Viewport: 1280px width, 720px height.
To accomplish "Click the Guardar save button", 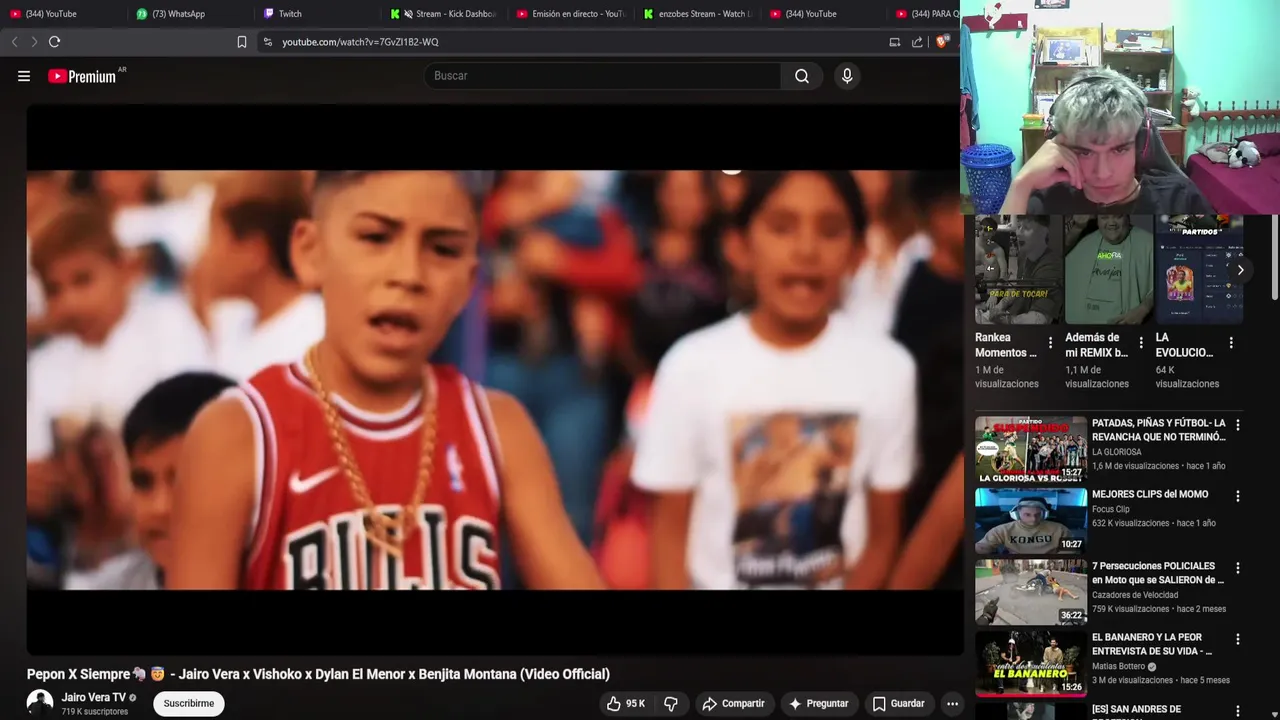I will point(898,704).
